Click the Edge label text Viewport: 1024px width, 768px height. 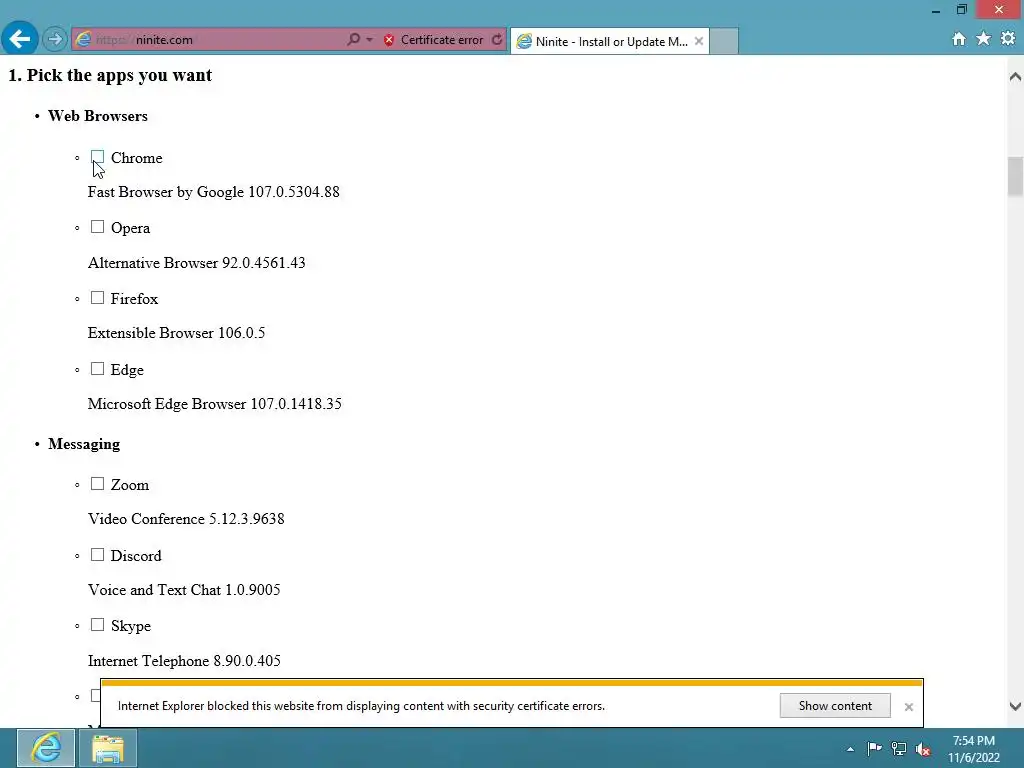127,370
